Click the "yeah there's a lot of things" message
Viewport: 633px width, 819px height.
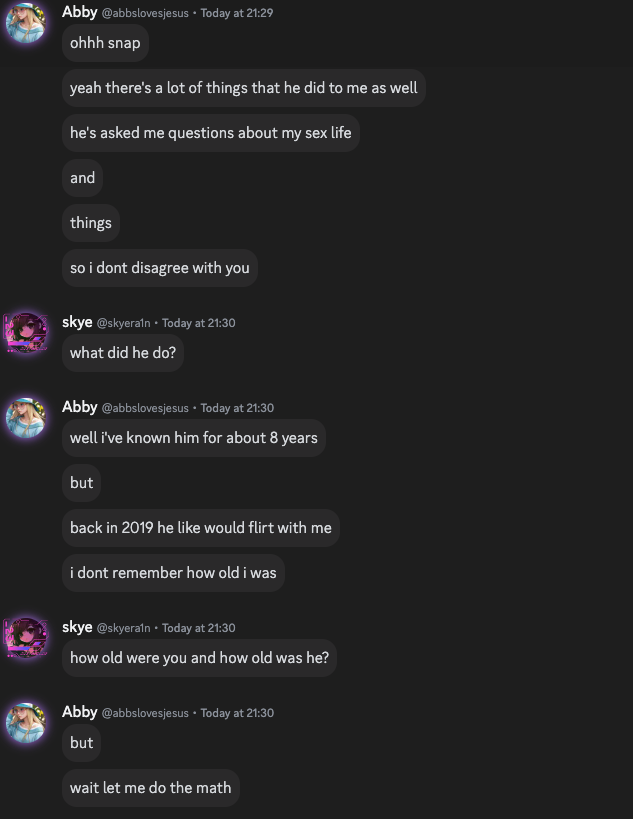(x=243, y=88)
